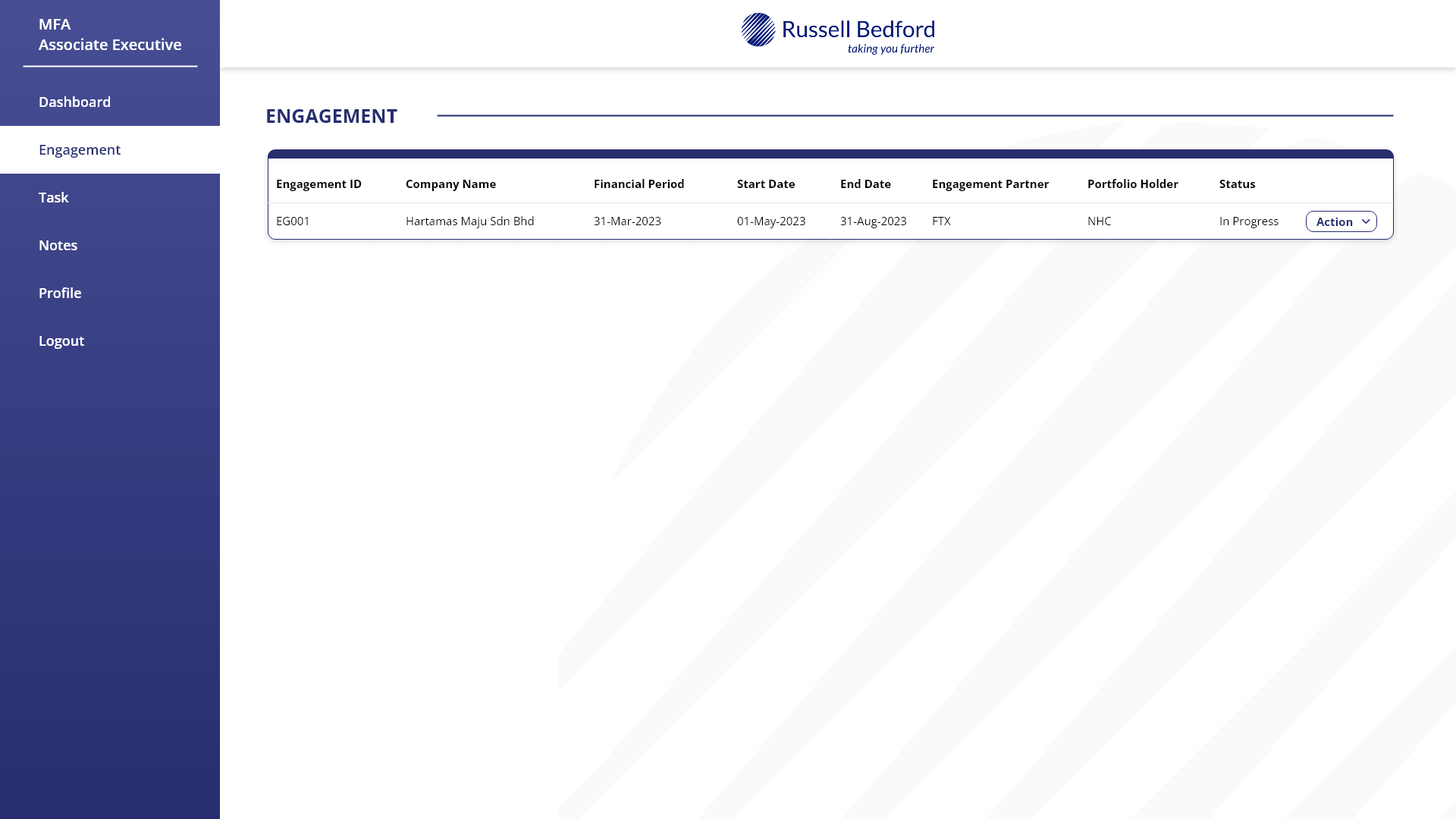Image resolution: width=1456 pixels, height=819 pixels.
Task: Select the Engagement sidebar item
Action: tap(80, 149)
